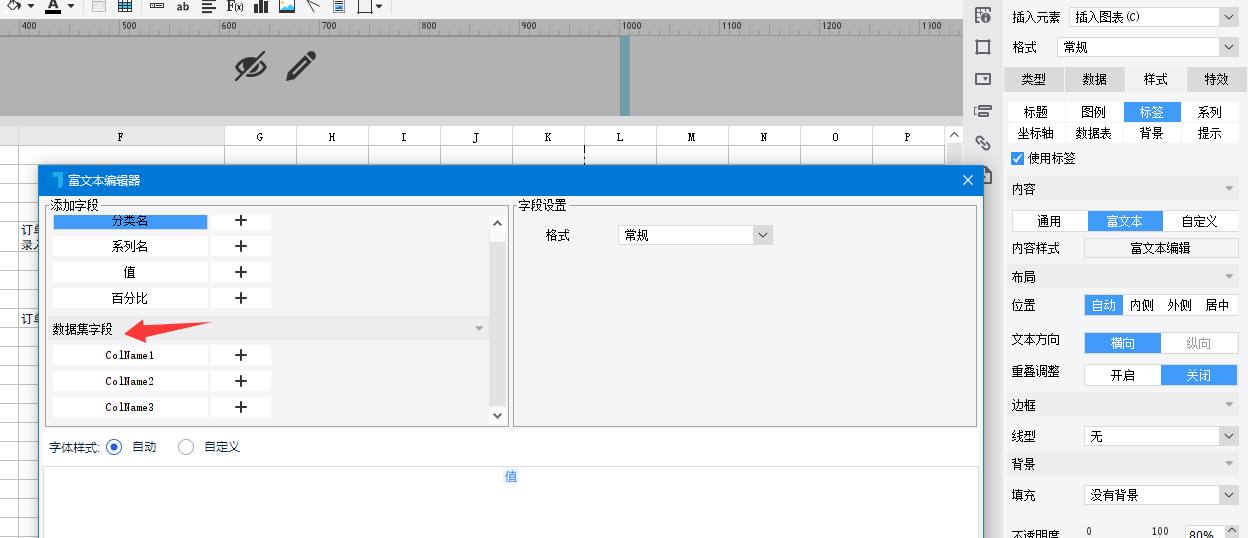Open the hyperlink chain icon in sidebar
The image size is (1248, 538).
[x=983, y=142]
